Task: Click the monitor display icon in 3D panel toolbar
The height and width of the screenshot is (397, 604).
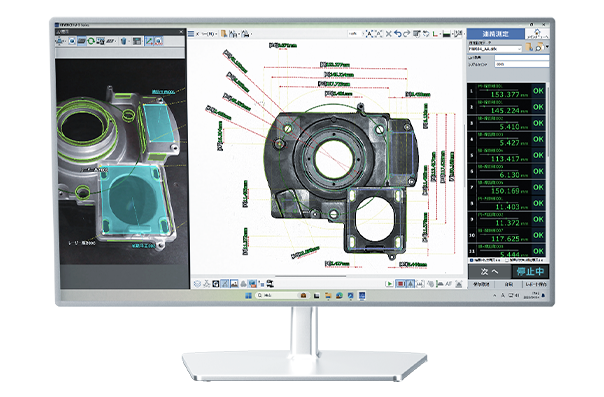Action: pyautogui.click(x=101, y=41)
